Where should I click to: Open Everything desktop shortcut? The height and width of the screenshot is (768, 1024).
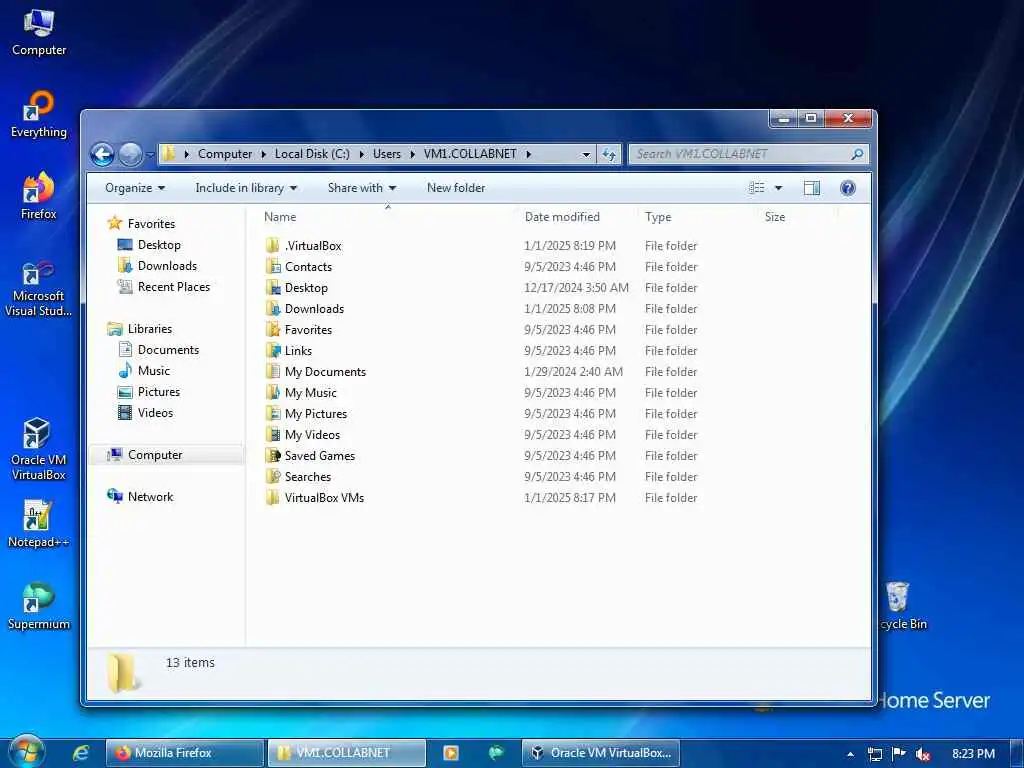point(39,114)
